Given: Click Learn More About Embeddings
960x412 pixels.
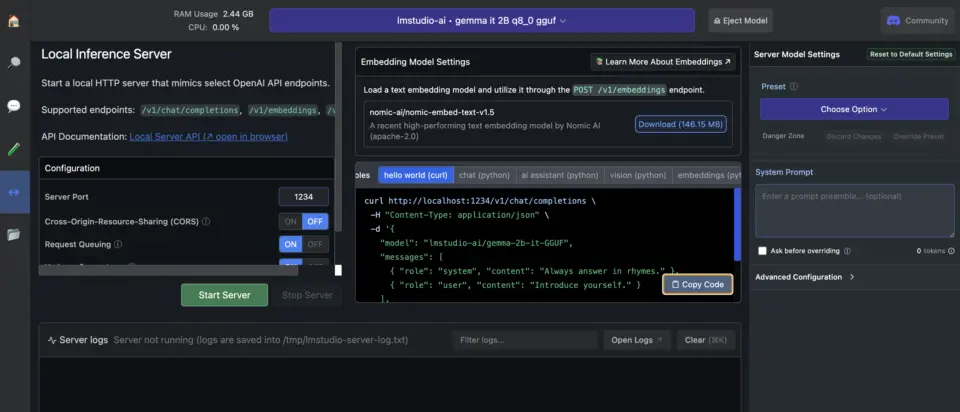Looking at the screenshot, I should [663, 62].
